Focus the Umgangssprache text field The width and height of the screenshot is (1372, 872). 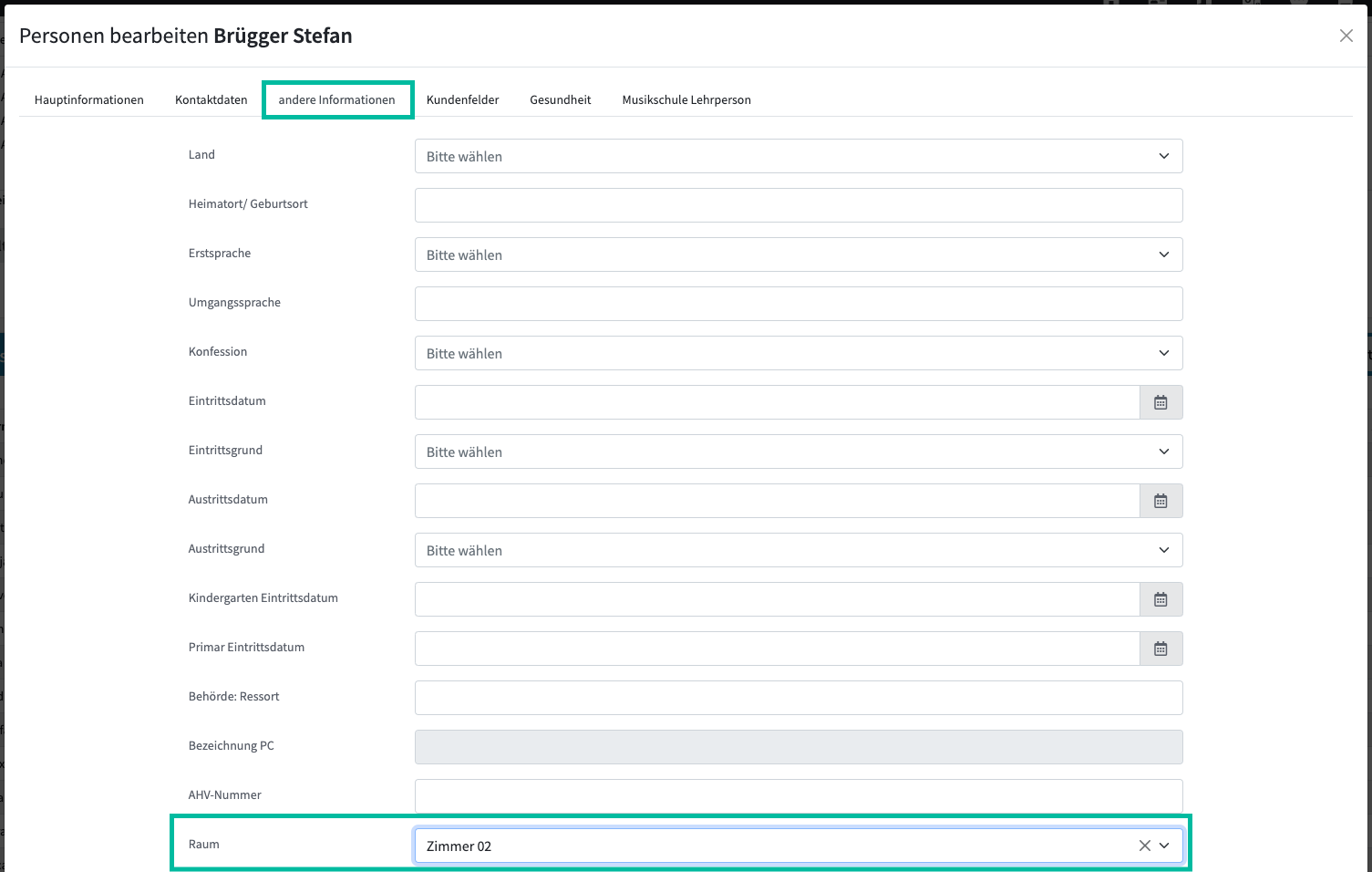[799, 304]
